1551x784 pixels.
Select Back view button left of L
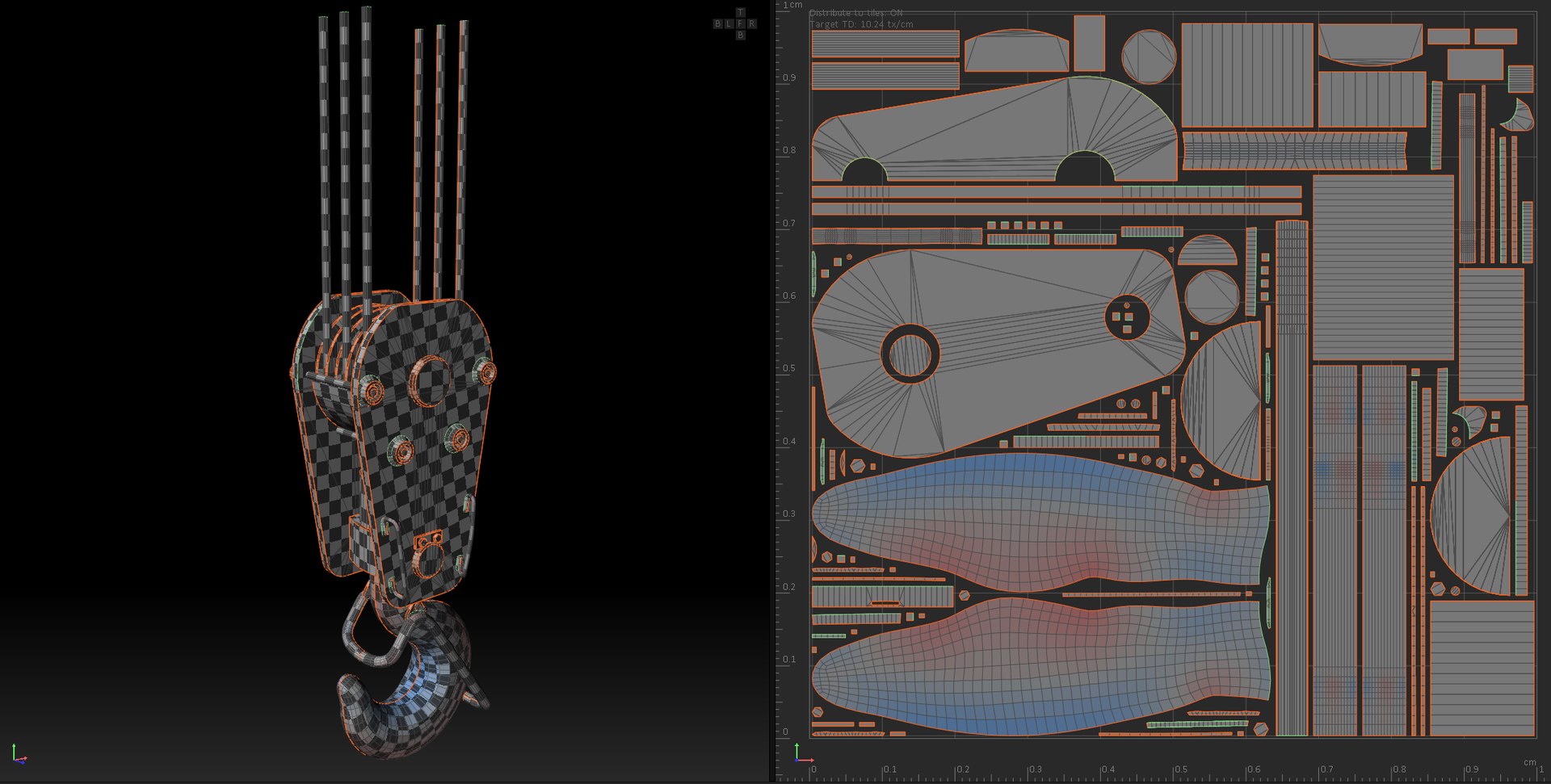pos(717,24)
